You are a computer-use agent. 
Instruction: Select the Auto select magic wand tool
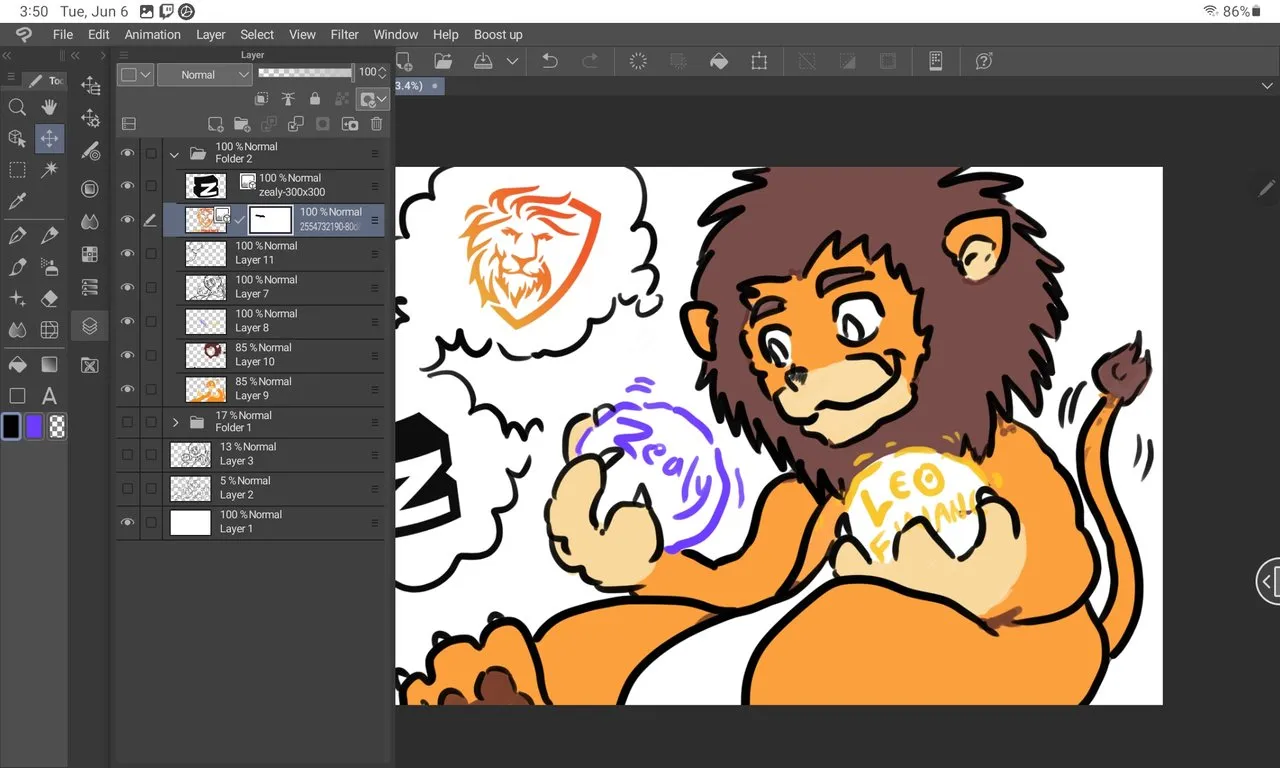tap(49, 170)
